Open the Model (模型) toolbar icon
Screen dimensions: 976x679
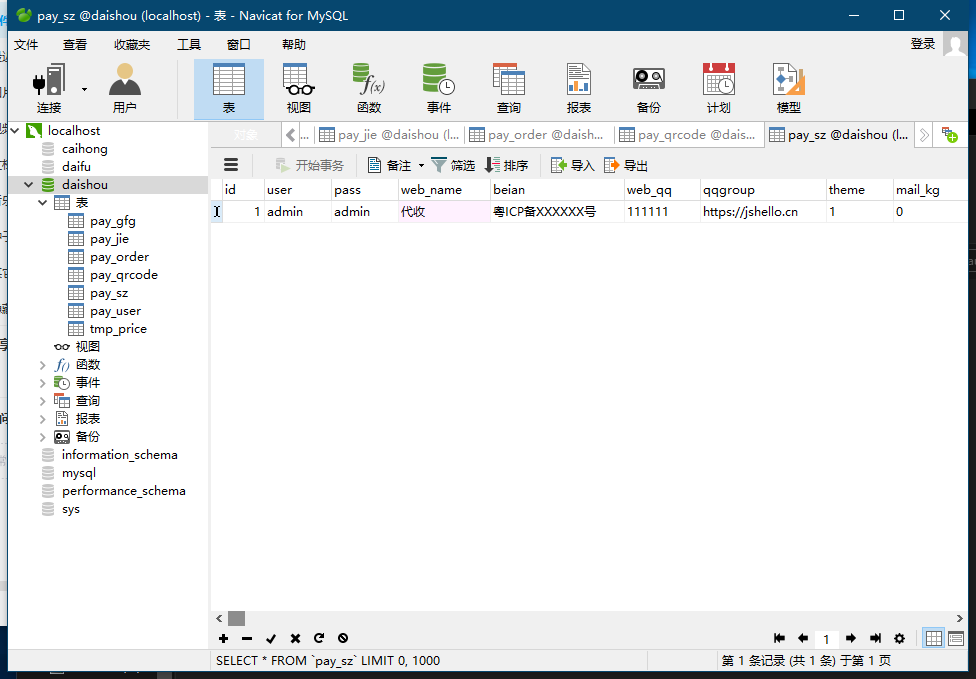pos(788,88)
